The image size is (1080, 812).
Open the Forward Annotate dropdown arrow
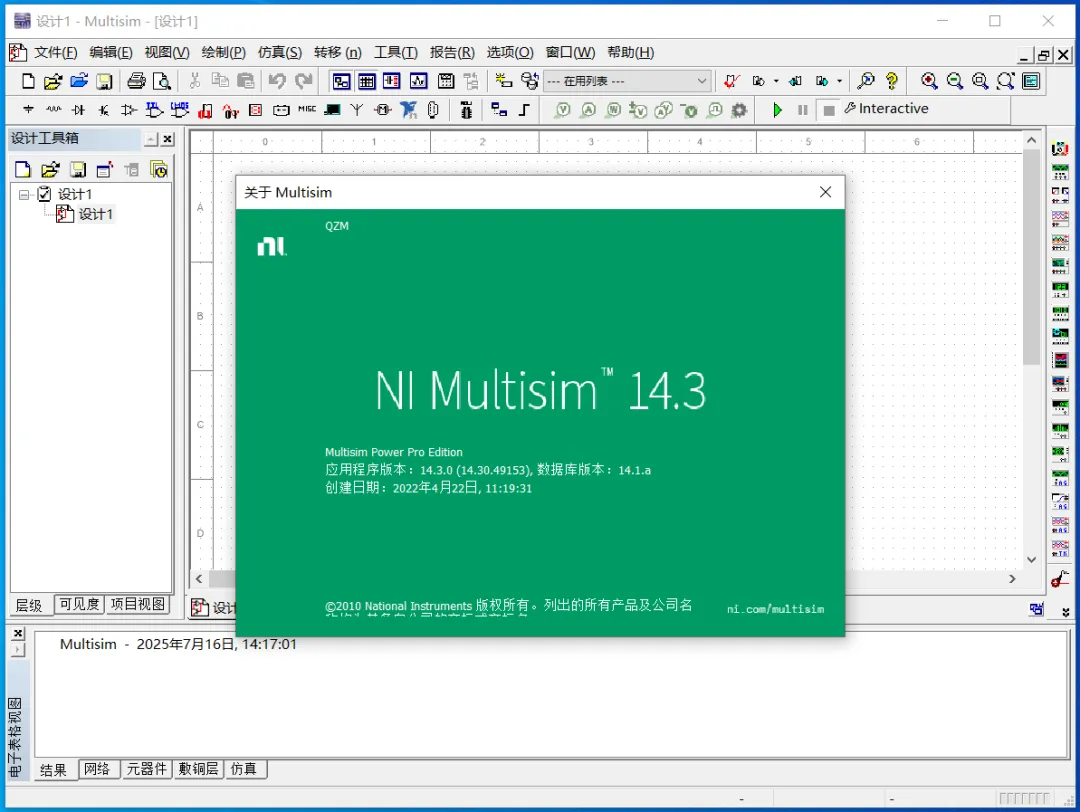(x=840, y=81)
